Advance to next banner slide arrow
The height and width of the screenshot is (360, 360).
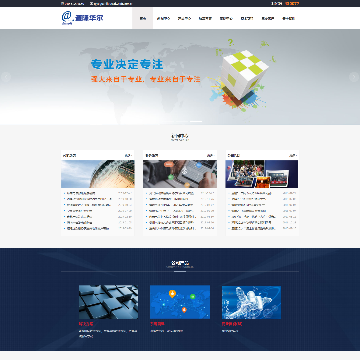[x=354, y=77]
